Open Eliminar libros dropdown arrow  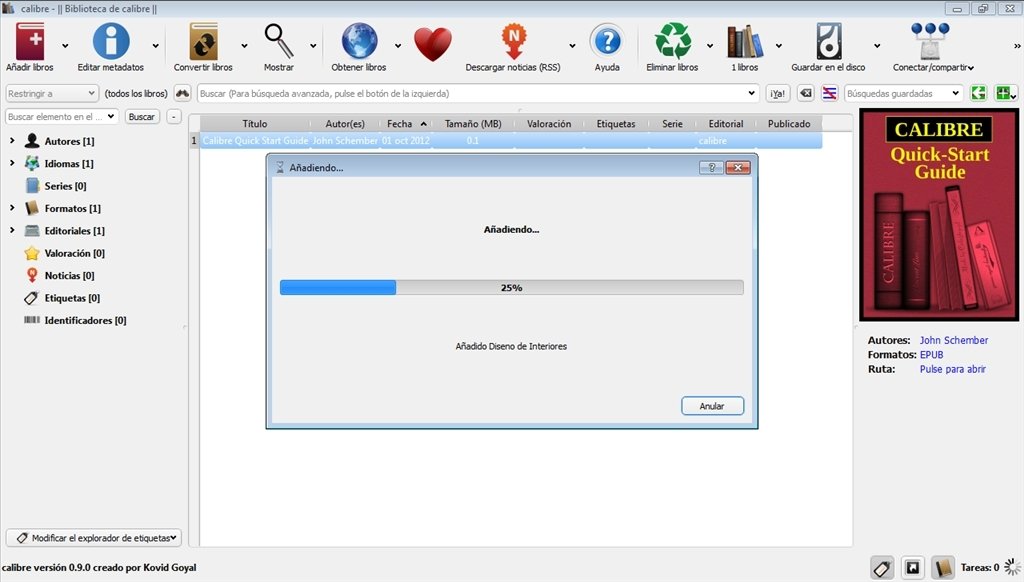[x=710, y=46]
